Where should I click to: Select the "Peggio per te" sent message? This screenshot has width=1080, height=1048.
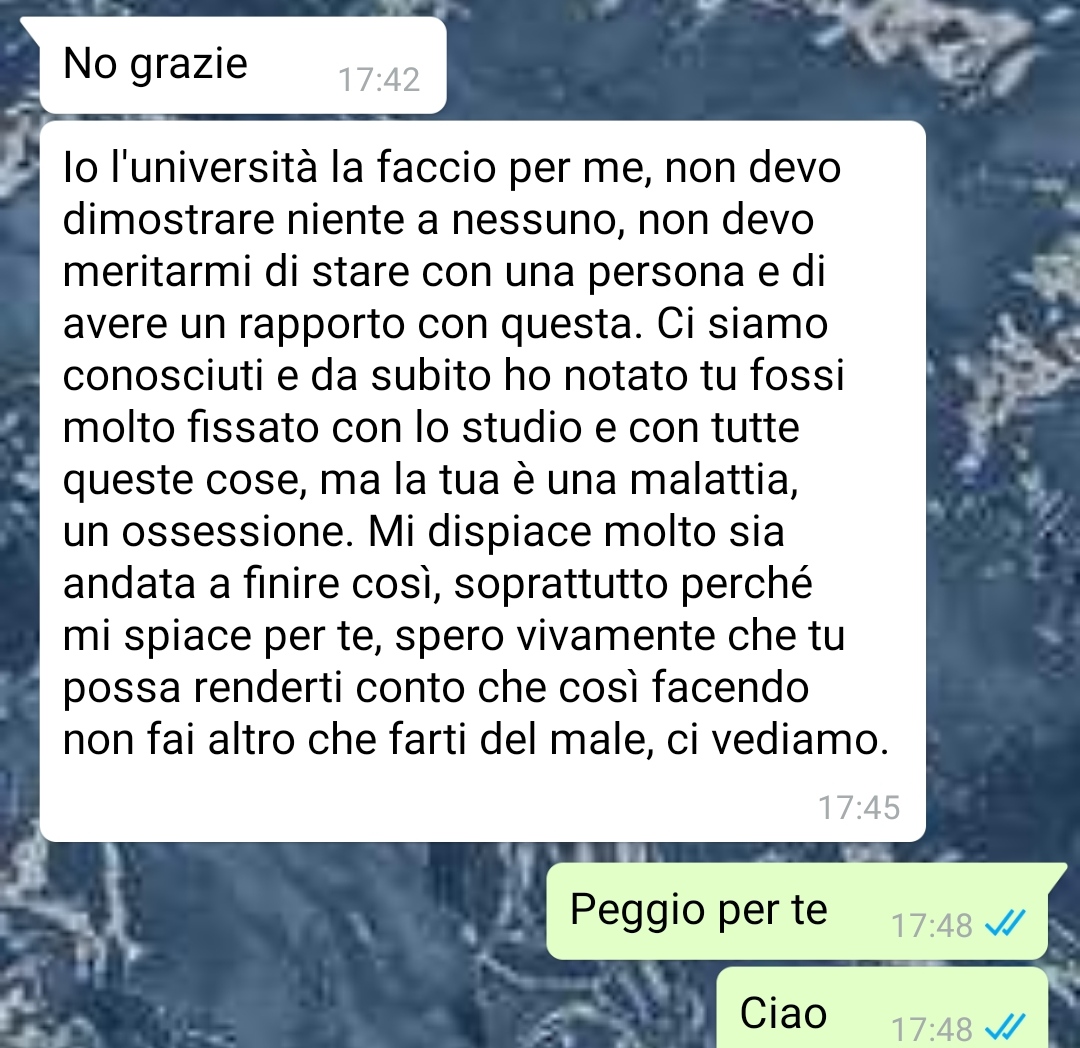(x=797, y=911)
